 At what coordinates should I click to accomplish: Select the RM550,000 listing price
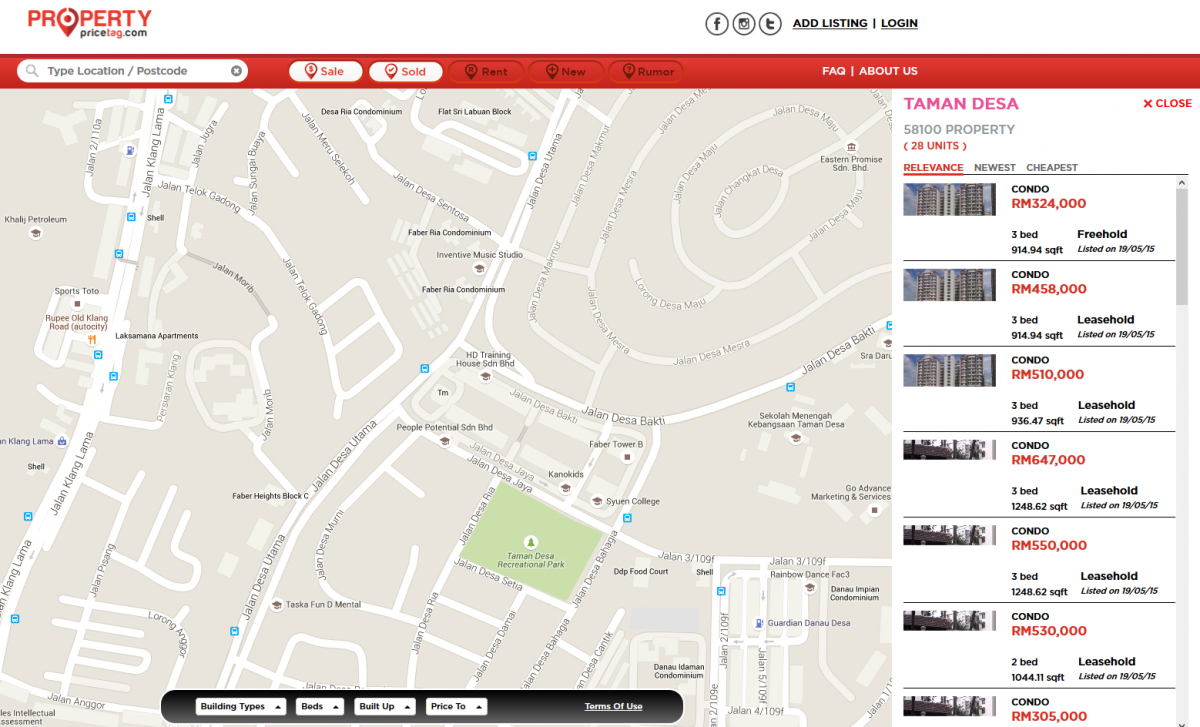(1049, 545)
